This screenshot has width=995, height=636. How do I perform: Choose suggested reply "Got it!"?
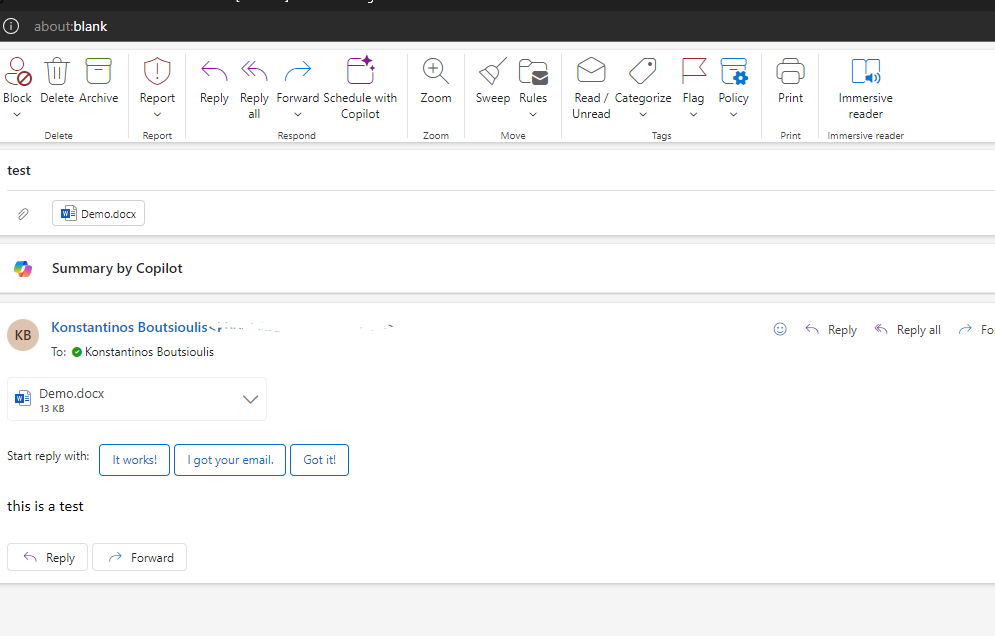tap(319, 460)
